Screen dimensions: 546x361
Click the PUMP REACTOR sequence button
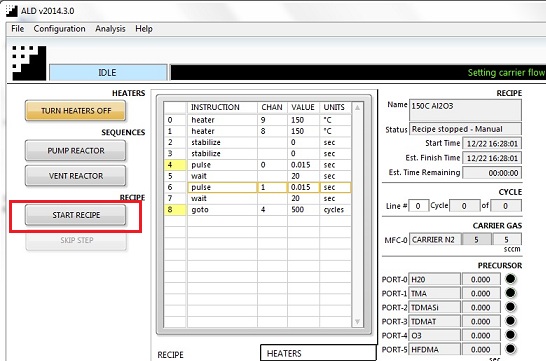pyautogui.click(x=76, y=151)
